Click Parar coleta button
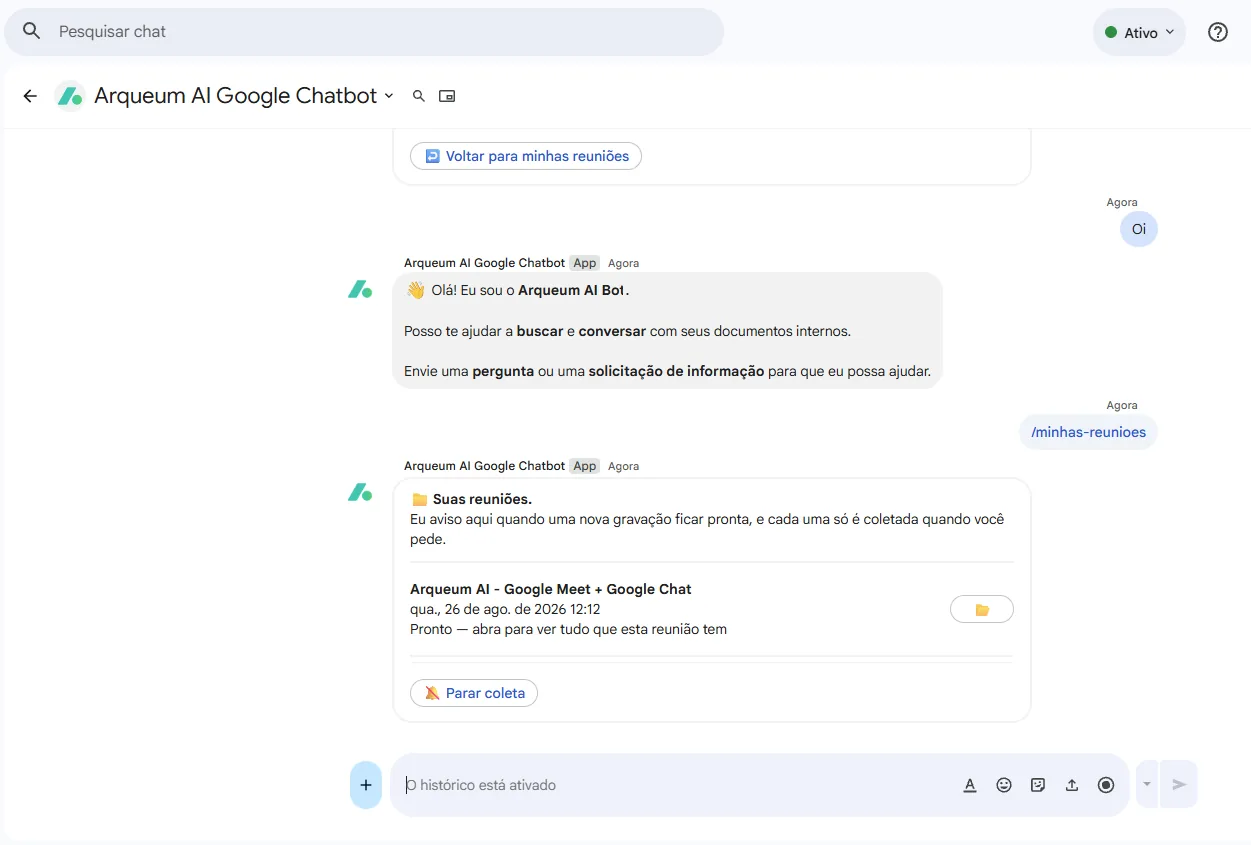 (x=474, y=693)
